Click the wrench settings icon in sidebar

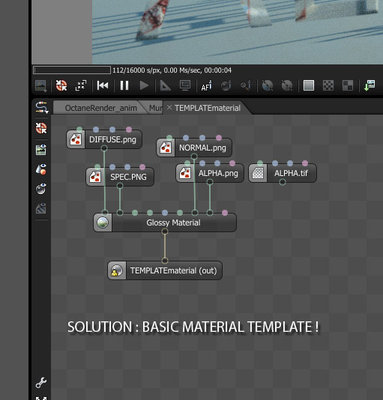41,383
